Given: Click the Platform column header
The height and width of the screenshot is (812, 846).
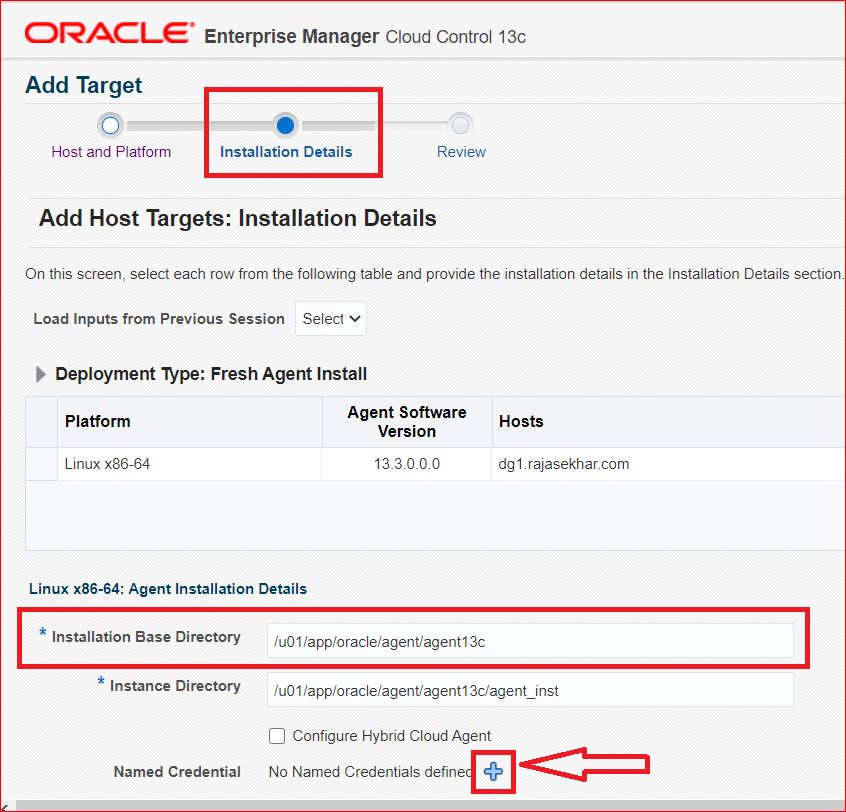Looking at the screenshot, I should (x=98, y=421).
